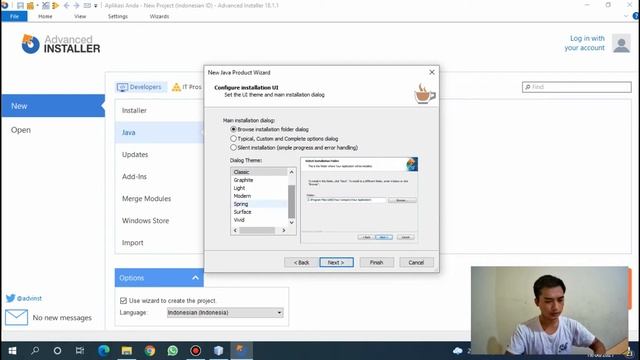Viewport: 640px width, 360px height.
Task: Open the Language dropdown
Action: click(225, 313)
